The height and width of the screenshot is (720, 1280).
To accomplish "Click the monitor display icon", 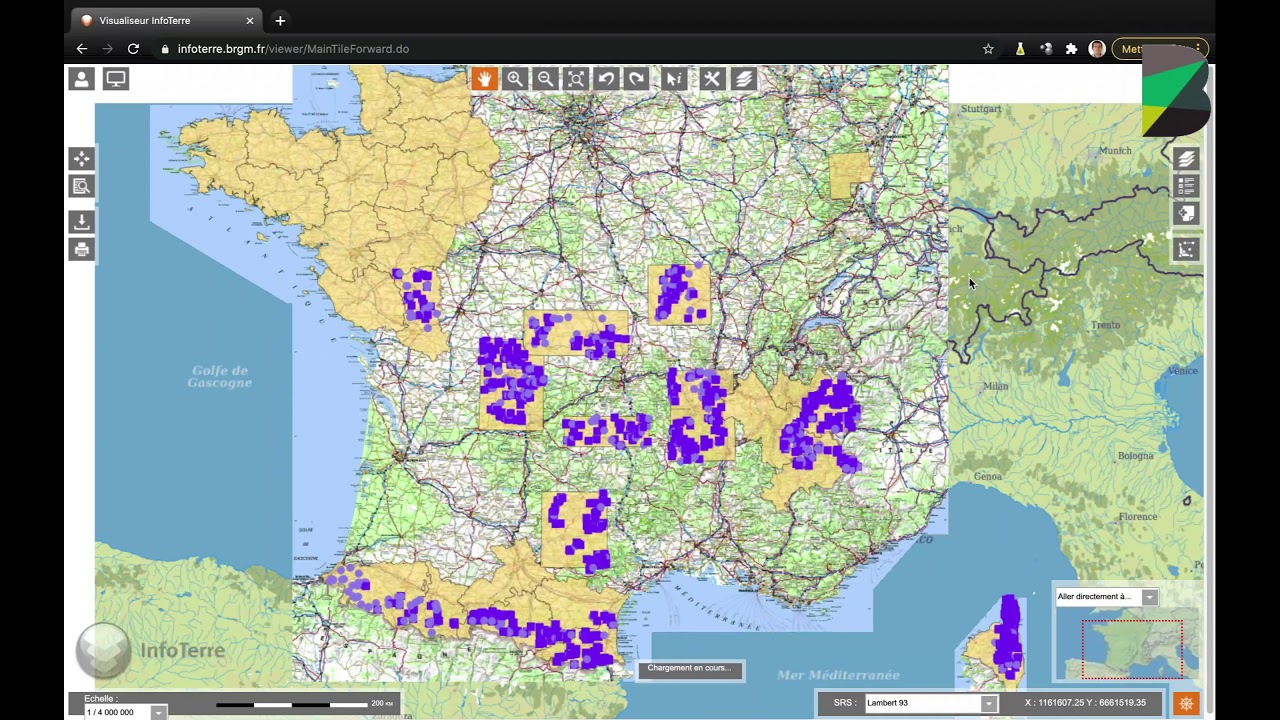I will [x=116, y=79].
